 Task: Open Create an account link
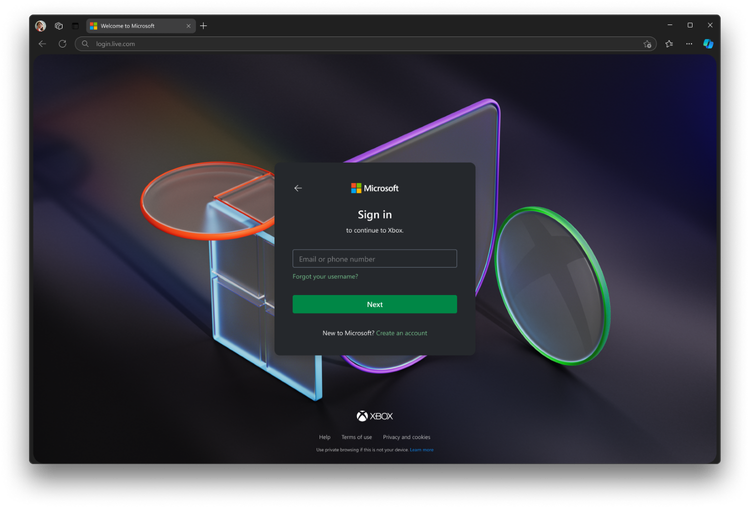pyautogui.click(x=402, y=333)
